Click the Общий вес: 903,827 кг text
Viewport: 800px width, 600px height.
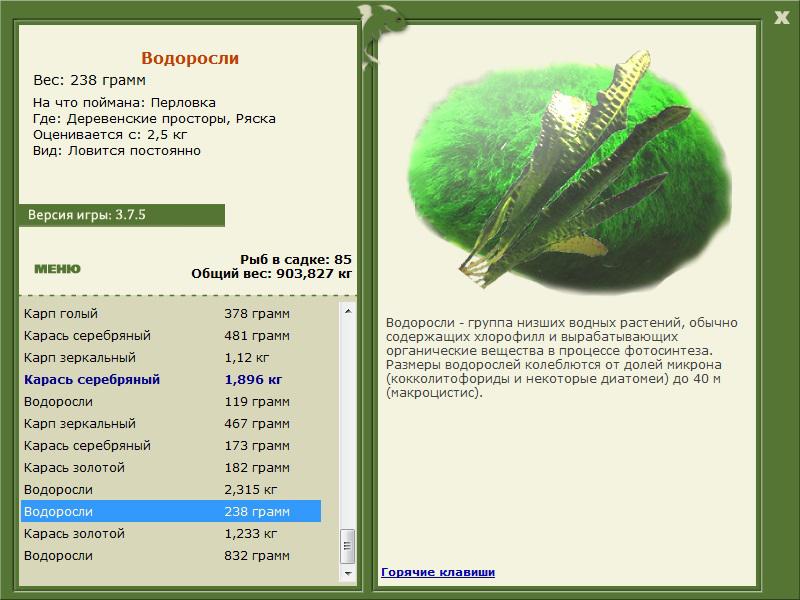pos(271,273)
